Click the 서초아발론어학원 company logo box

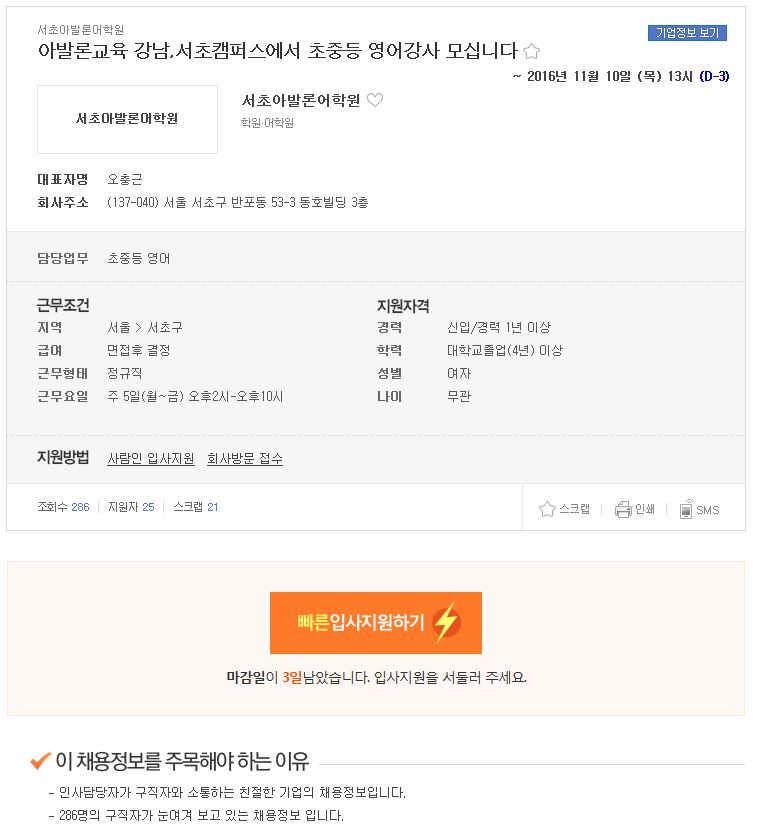click(x=128, y=120)
